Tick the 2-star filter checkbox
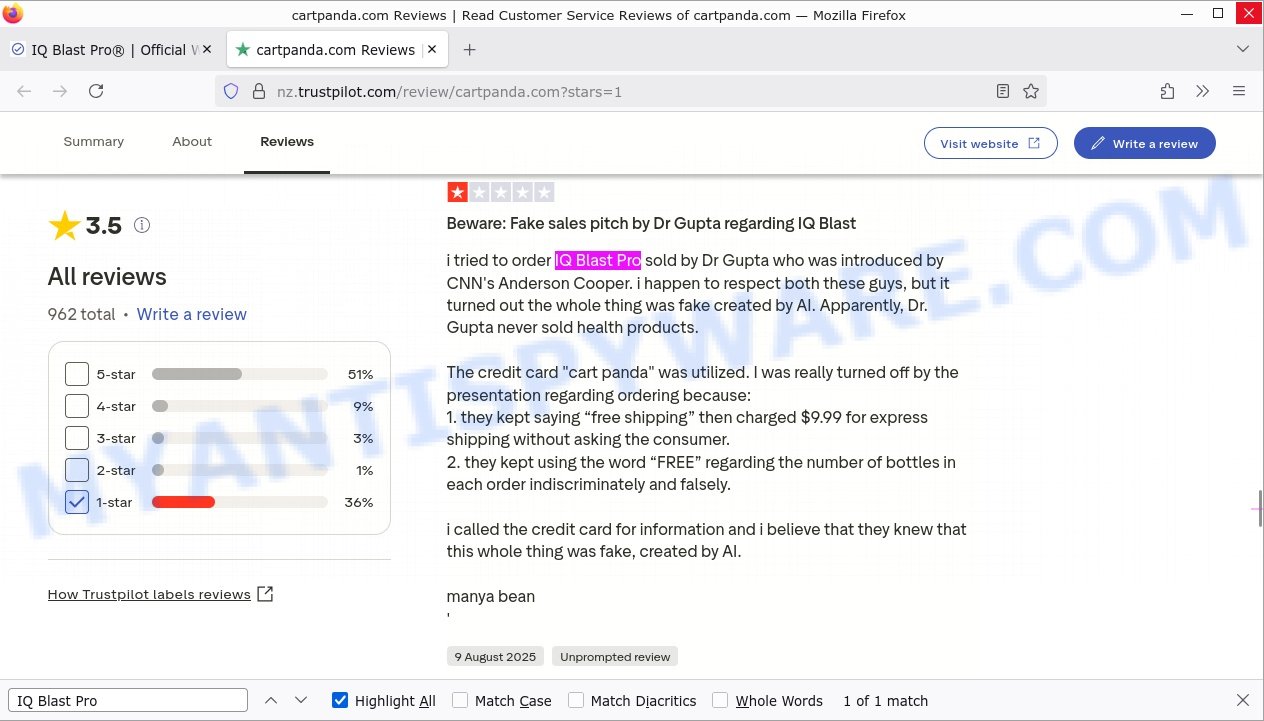This screenshot has height=721, width=1264. (77, 470)
